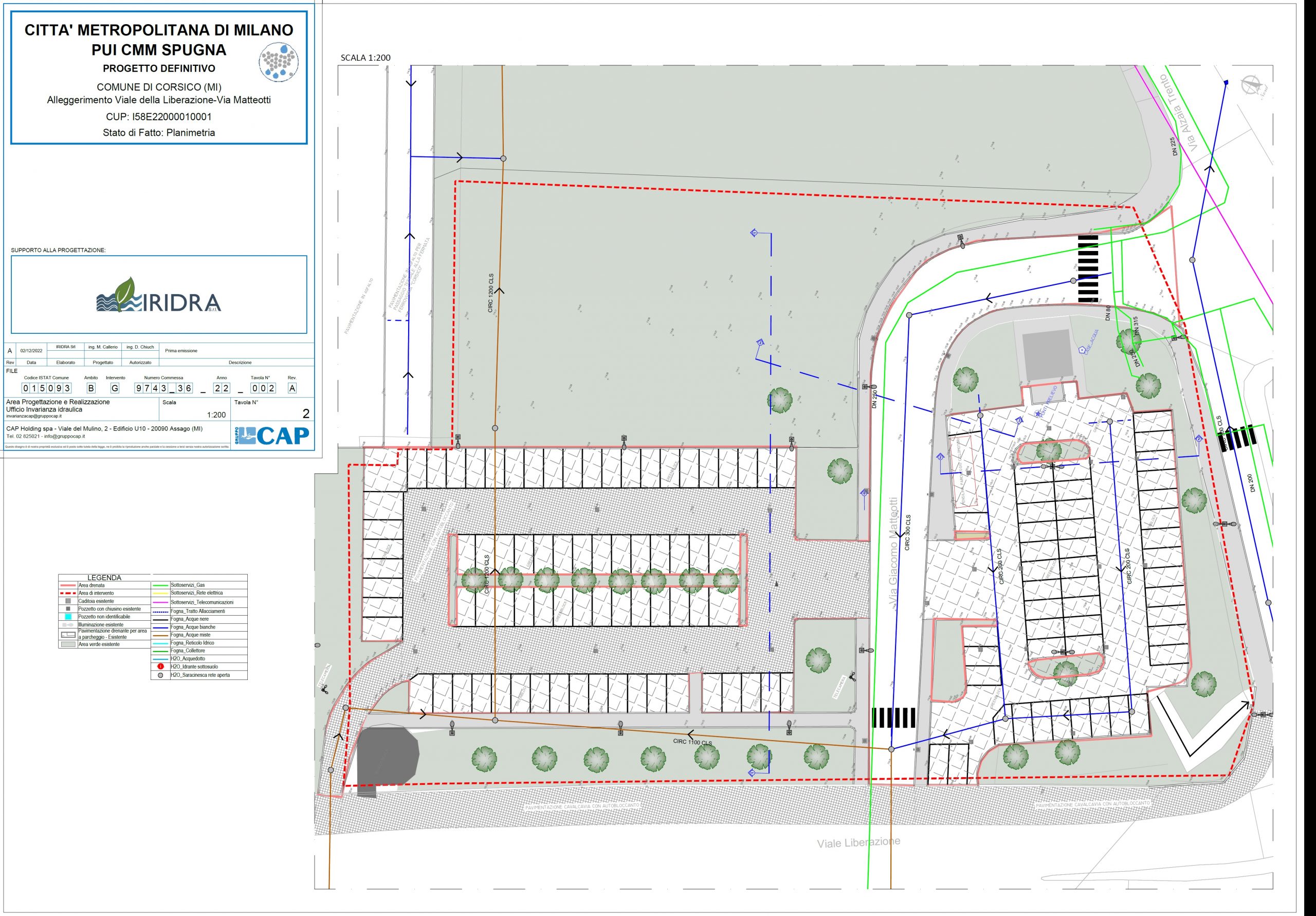Click the red hydrant symbol in legend
1316x916 pixels.
(x=161, y=667)
